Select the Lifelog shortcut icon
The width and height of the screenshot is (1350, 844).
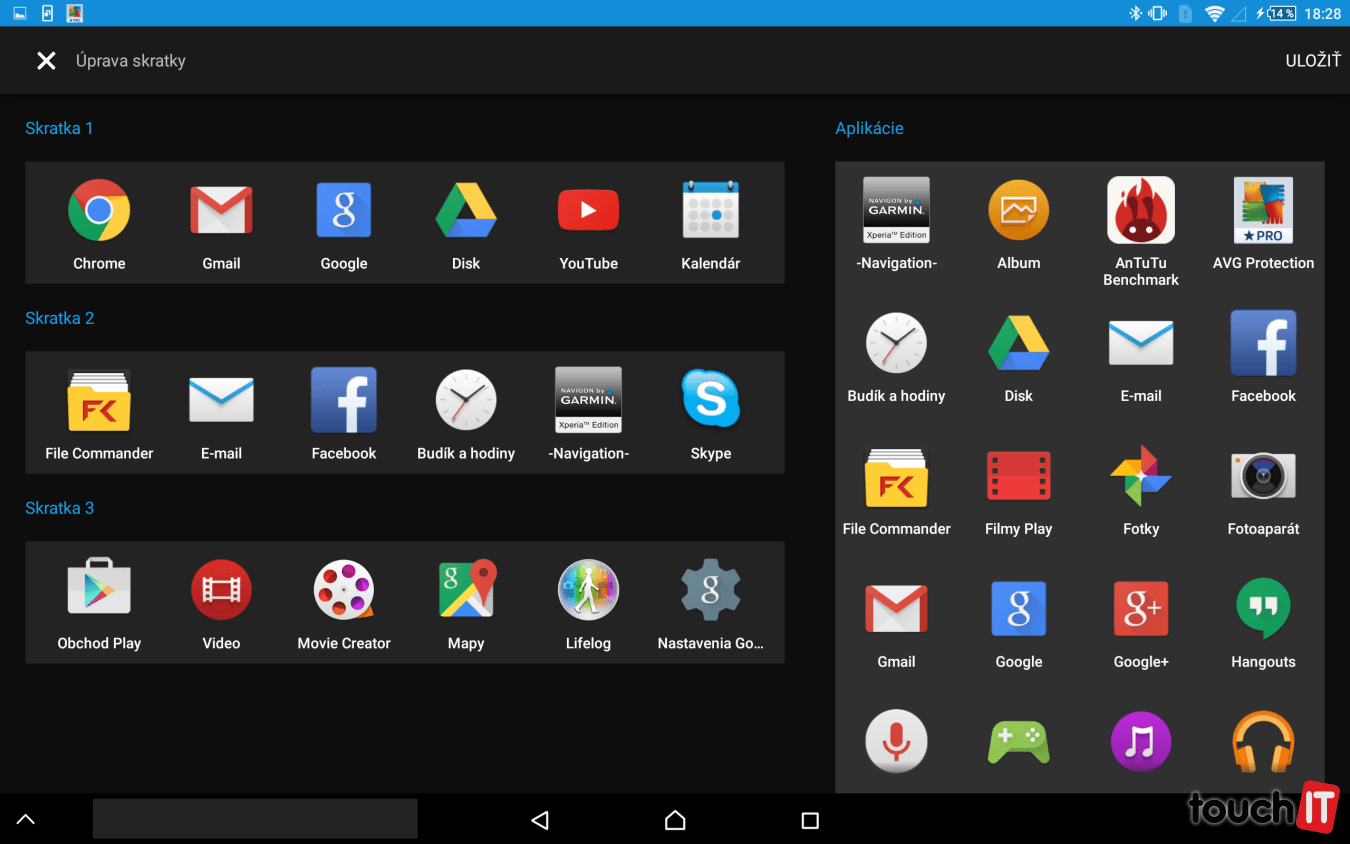(588, 590)
